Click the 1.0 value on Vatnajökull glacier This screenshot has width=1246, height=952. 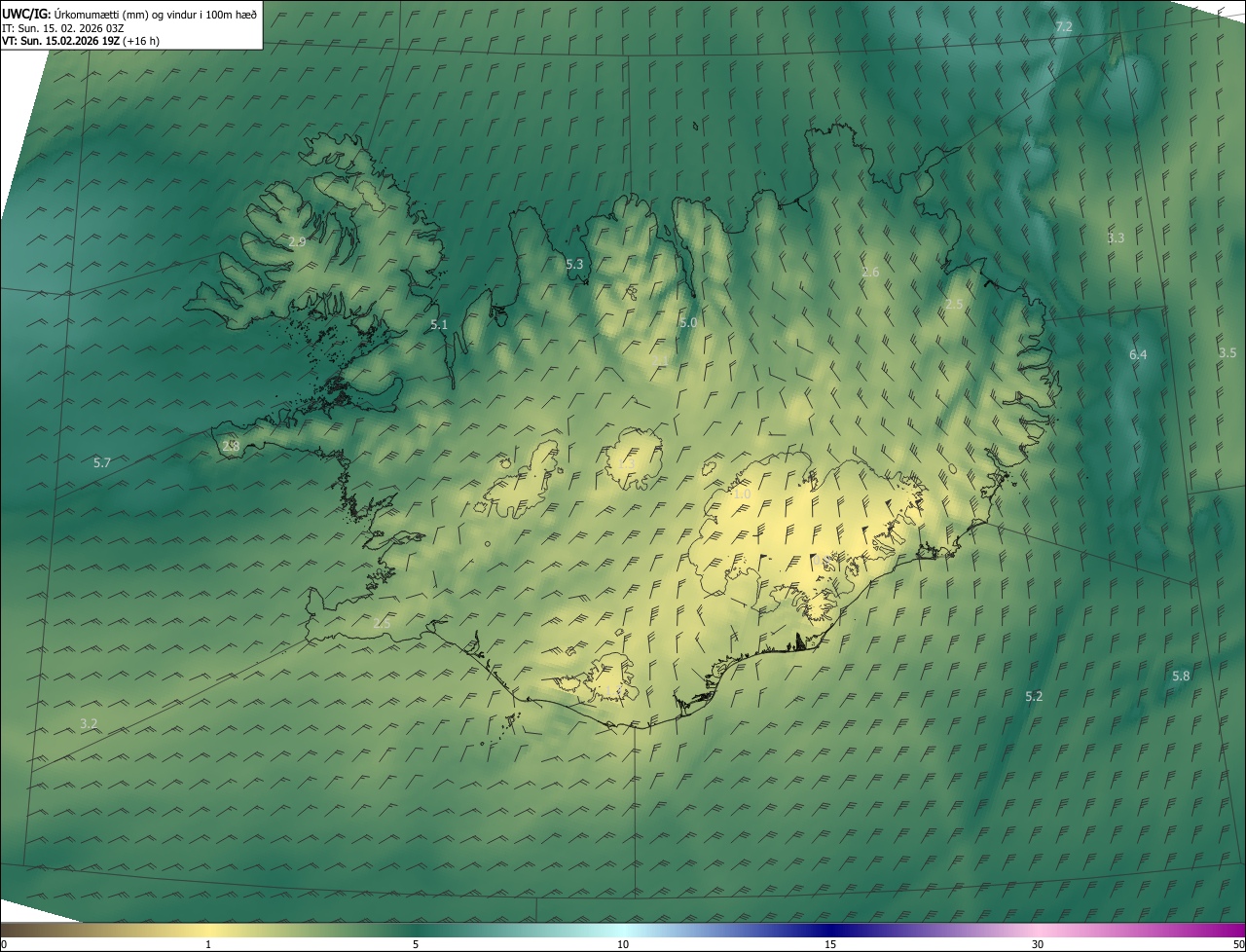tap(742, 494)
